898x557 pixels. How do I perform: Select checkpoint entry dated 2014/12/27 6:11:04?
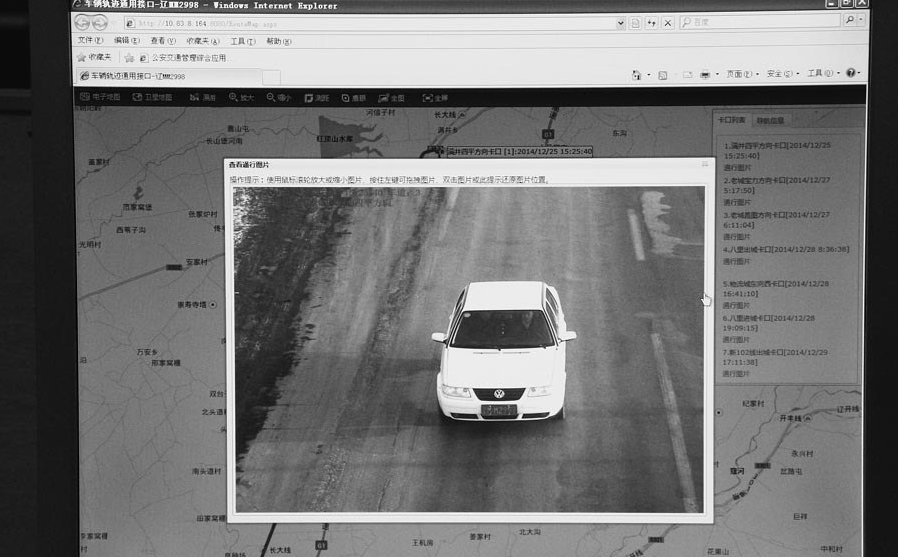point(776,220)
